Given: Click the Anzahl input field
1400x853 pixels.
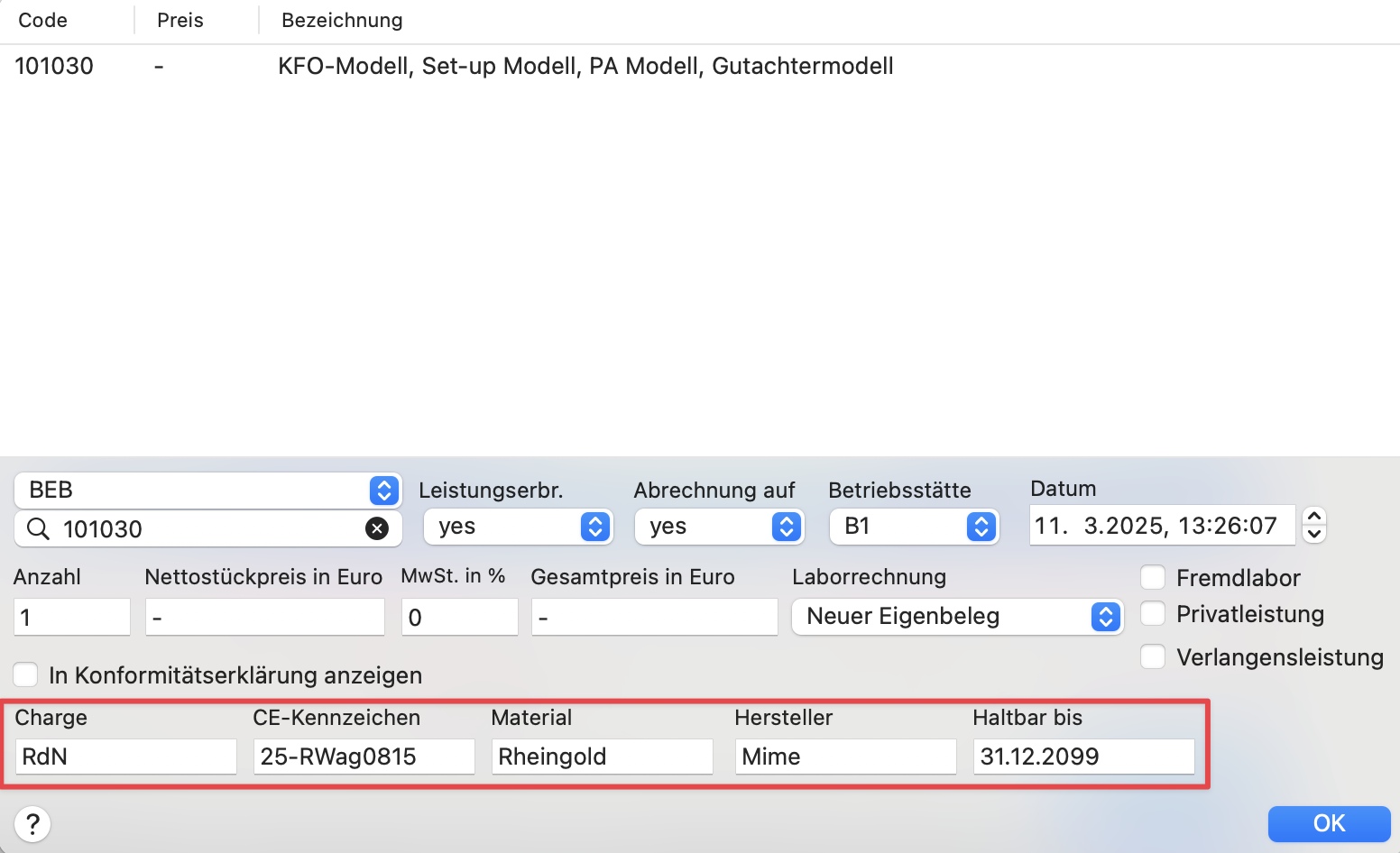Looking at the screenshot, I should click(x=72, y=617).
